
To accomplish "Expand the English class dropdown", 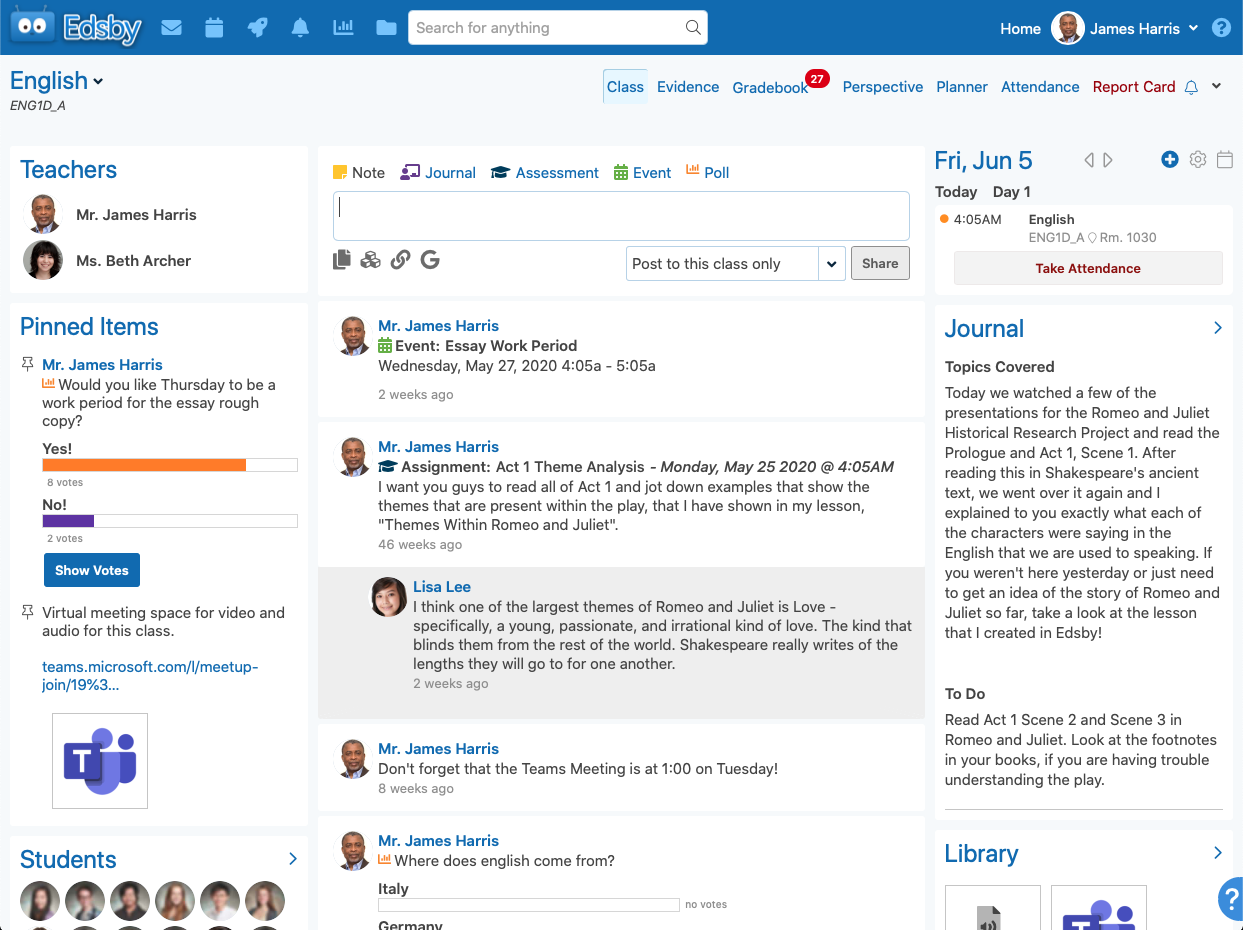I will coord(98,82).
